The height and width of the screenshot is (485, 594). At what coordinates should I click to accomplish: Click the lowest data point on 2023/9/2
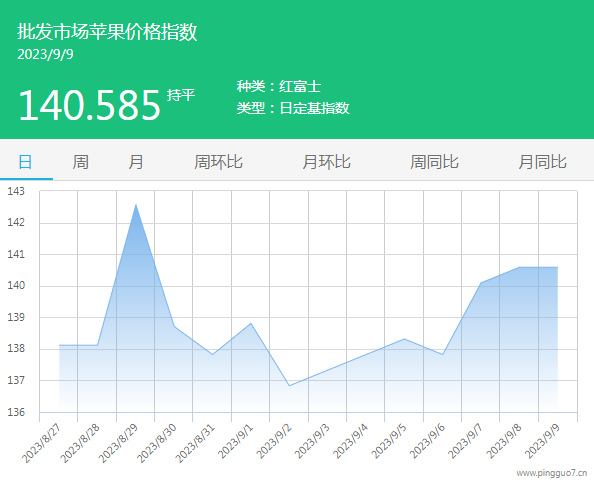pyautogui.click(x=289, y=386)
